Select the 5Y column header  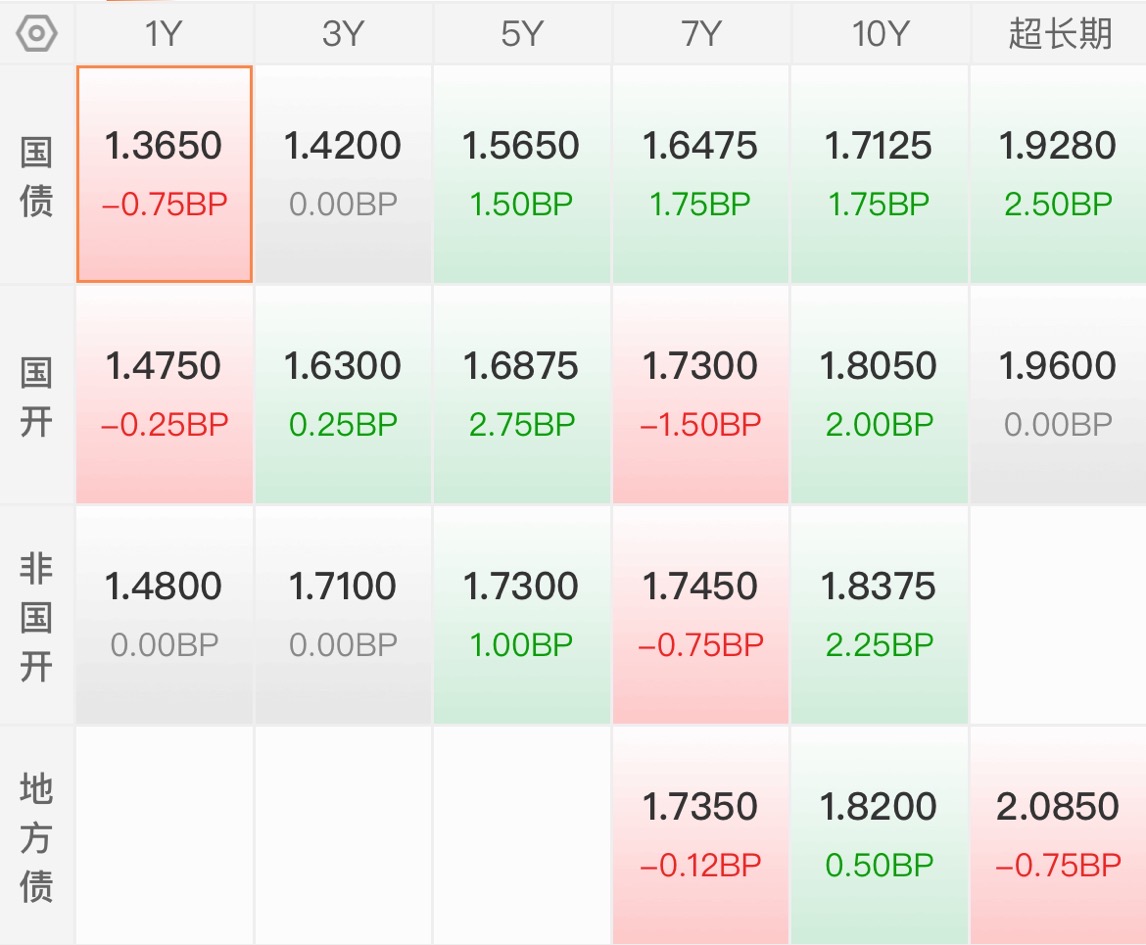tap(522, 34)
